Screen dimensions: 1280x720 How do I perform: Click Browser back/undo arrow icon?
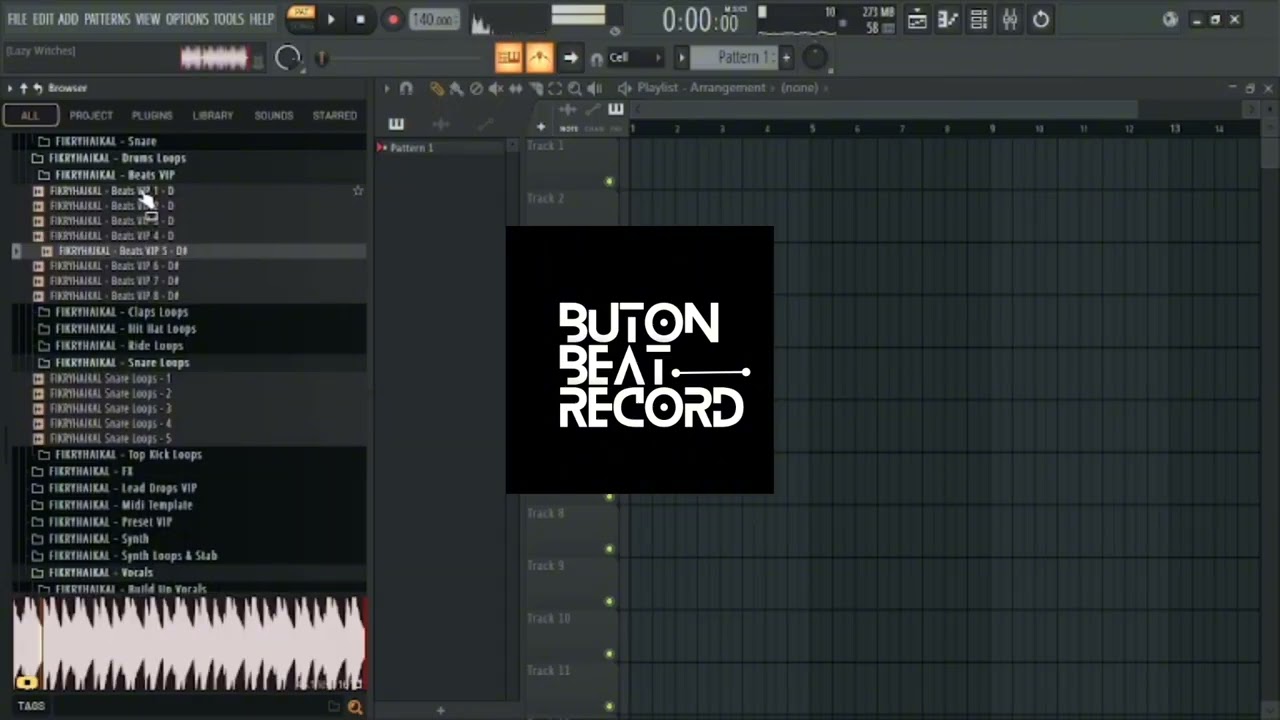tap(38, 88)
